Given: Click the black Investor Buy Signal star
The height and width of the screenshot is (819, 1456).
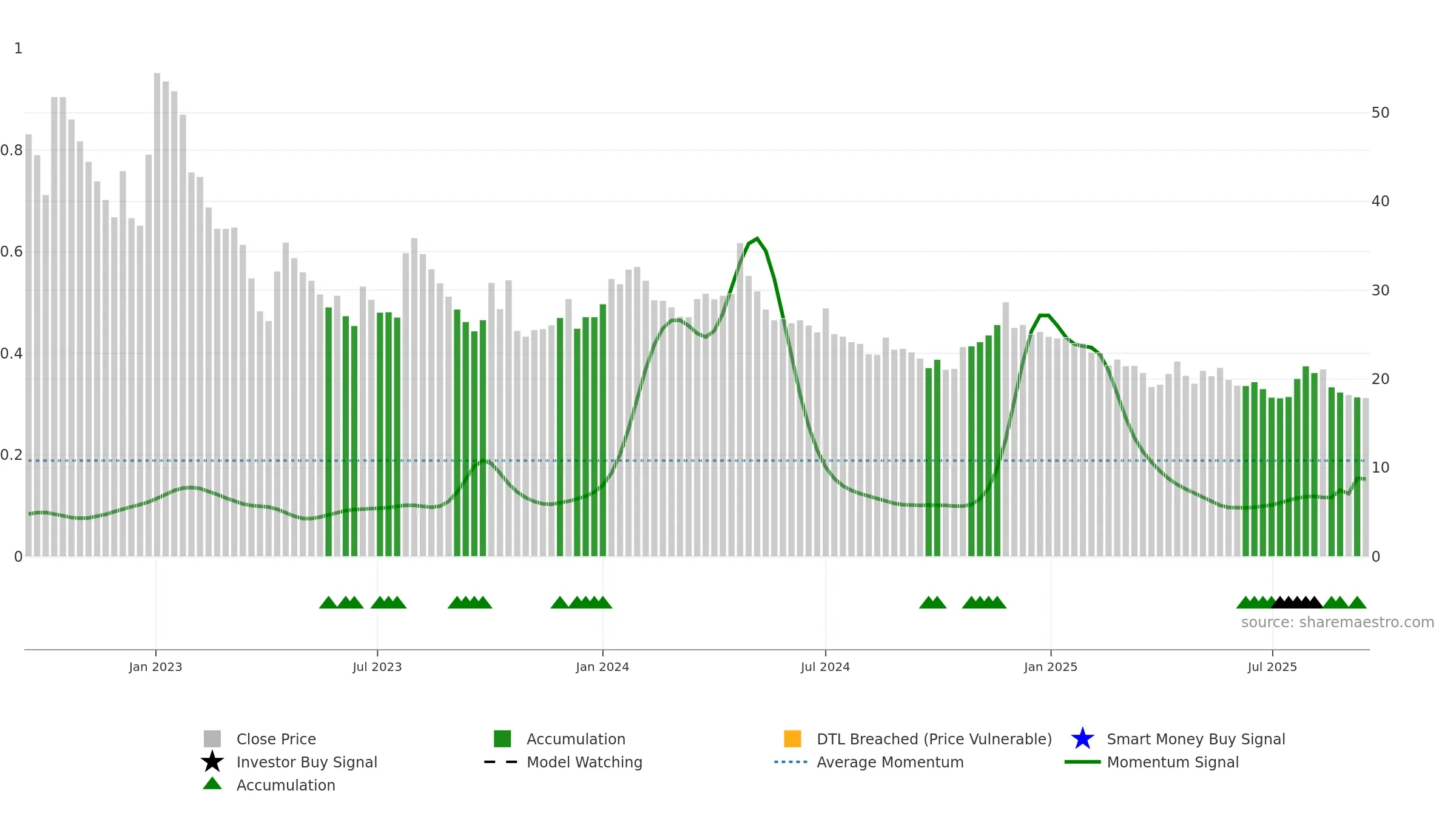Looking at the screenshot, I should 212,761.
